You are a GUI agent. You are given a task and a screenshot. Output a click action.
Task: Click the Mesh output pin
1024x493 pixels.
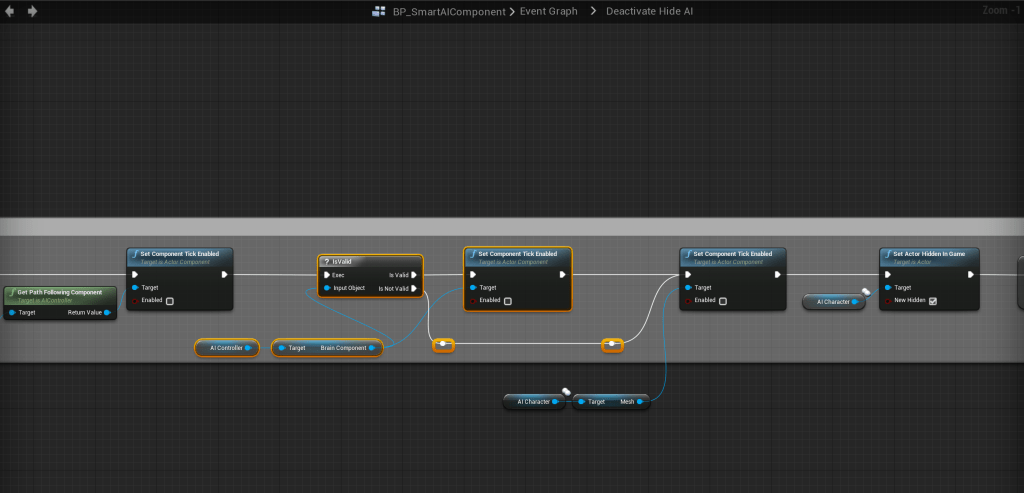point(640,401)
